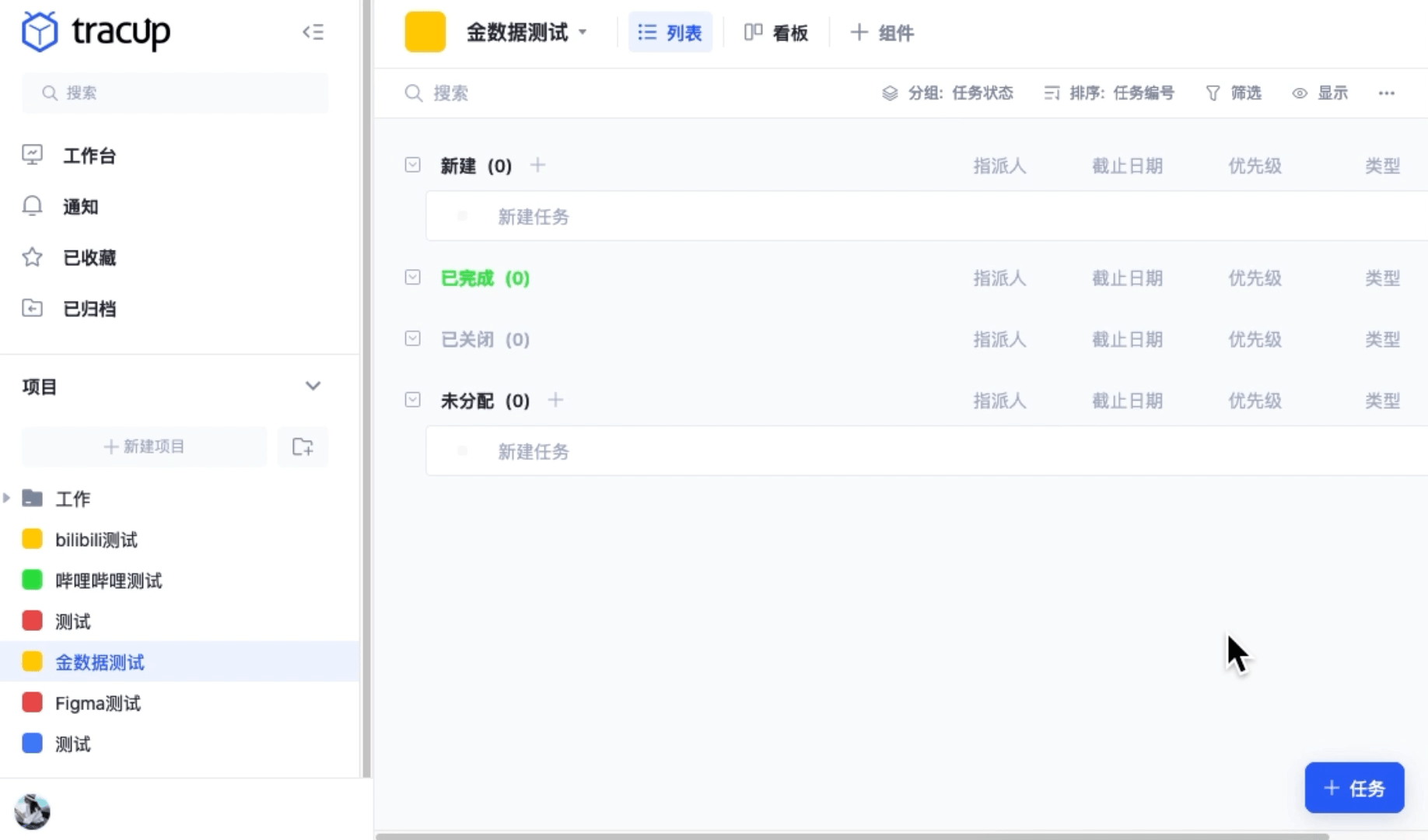Image resolution: width=1428 pixels, height=840 pixels.
Task: Open the more options ellipsis menu
Action: tap(1387, 93)
